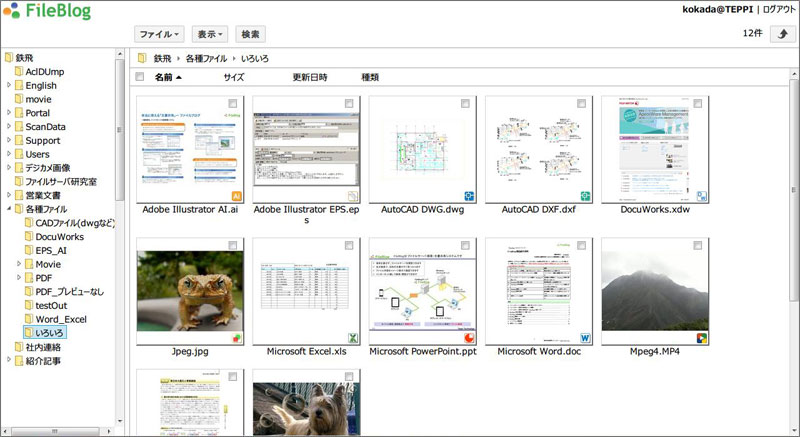This screenshot has height=437, width=800.
Task: Click the PowerPoint ppt file type badge
Action: tap(469, 338)
